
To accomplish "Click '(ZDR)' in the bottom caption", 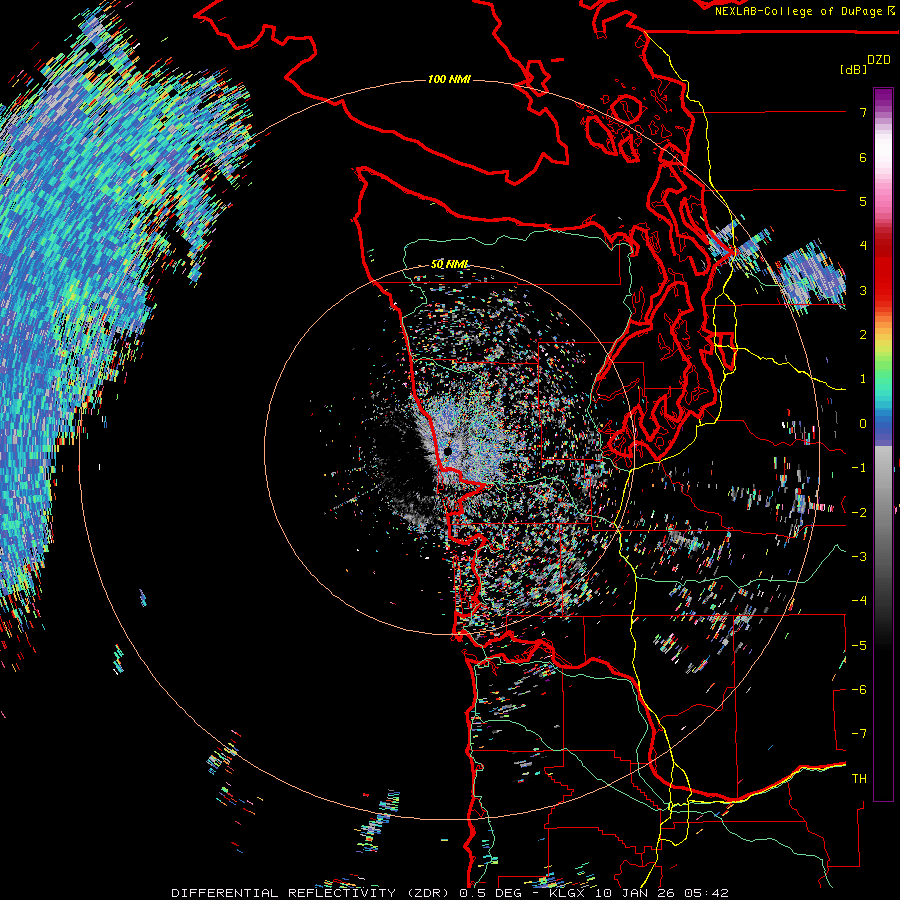I will tap(428, 893).
